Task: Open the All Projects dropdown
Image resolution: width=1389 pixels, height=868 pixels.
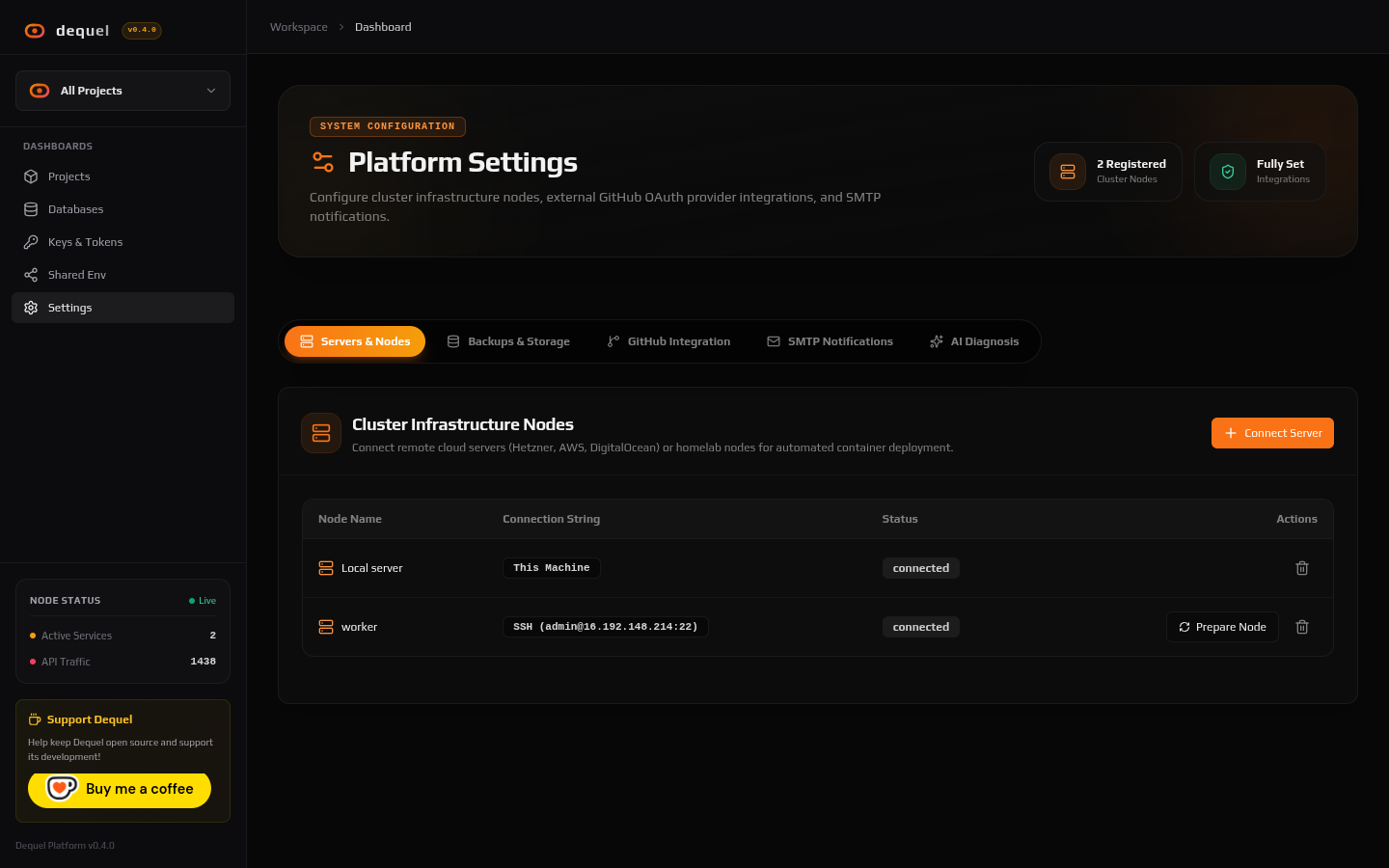Action: tap(123, 91)
